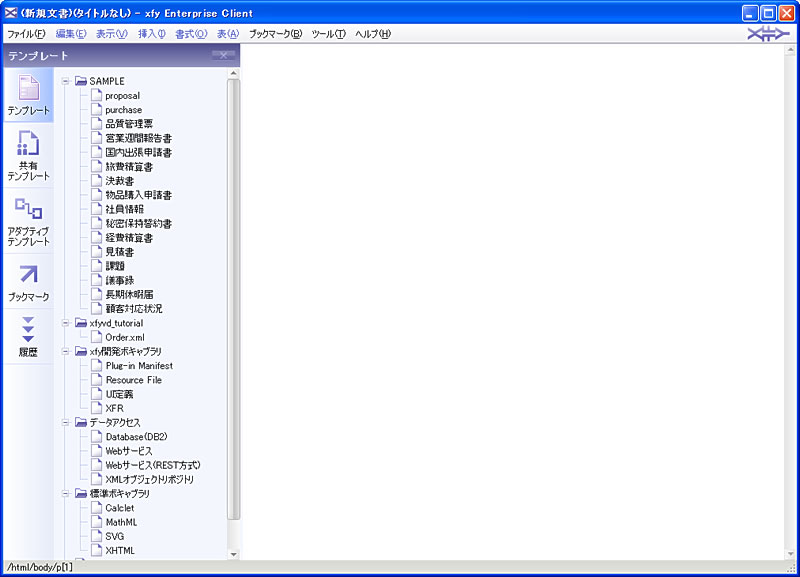Select the 長期休暇届 template
Screen dimensions: 800x577
(129, 294)
